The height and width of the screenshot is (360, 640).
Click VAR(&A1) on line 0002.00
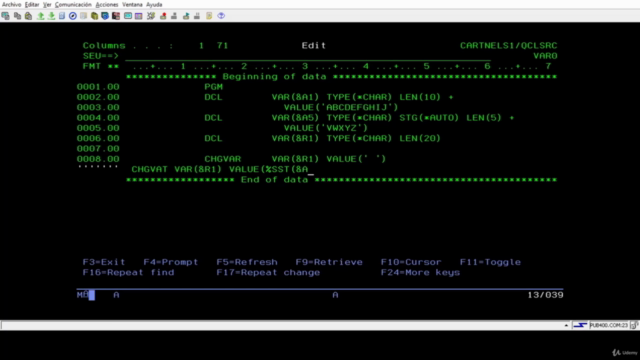[x=295, y=97]
